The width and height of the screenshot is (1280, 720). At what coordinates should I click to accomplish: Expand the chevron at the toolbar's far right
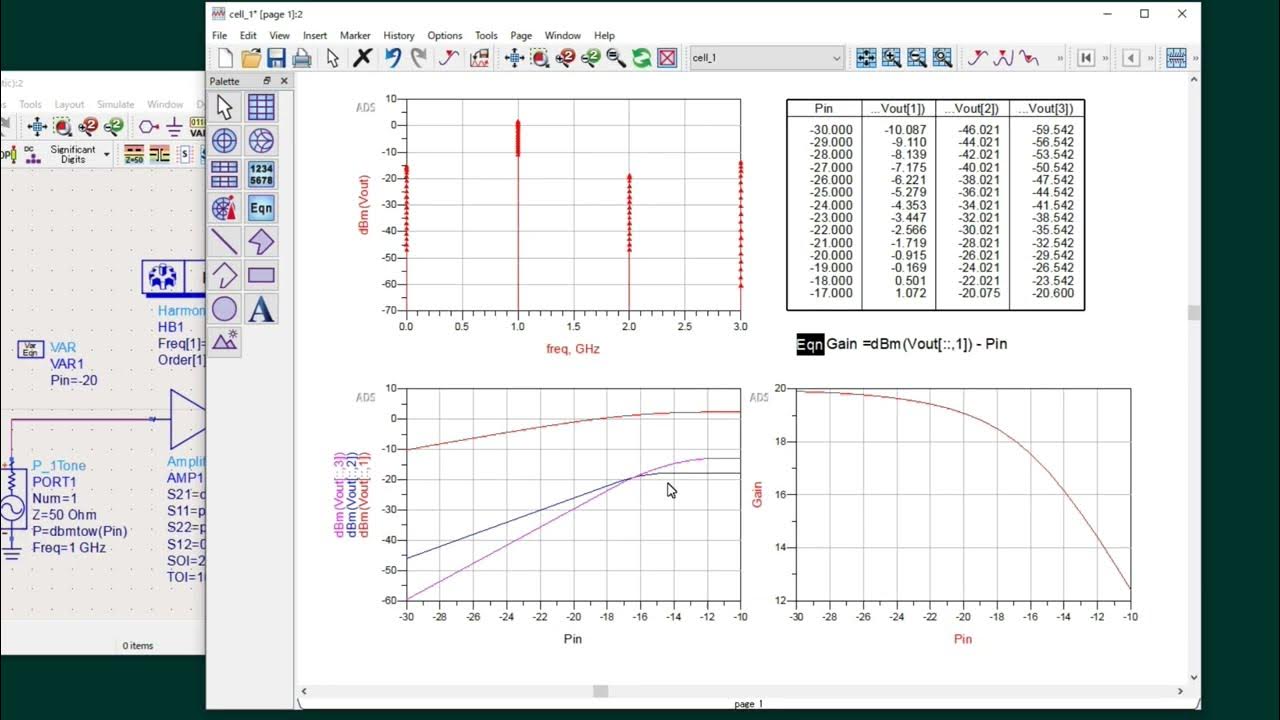pos(1195,58)
